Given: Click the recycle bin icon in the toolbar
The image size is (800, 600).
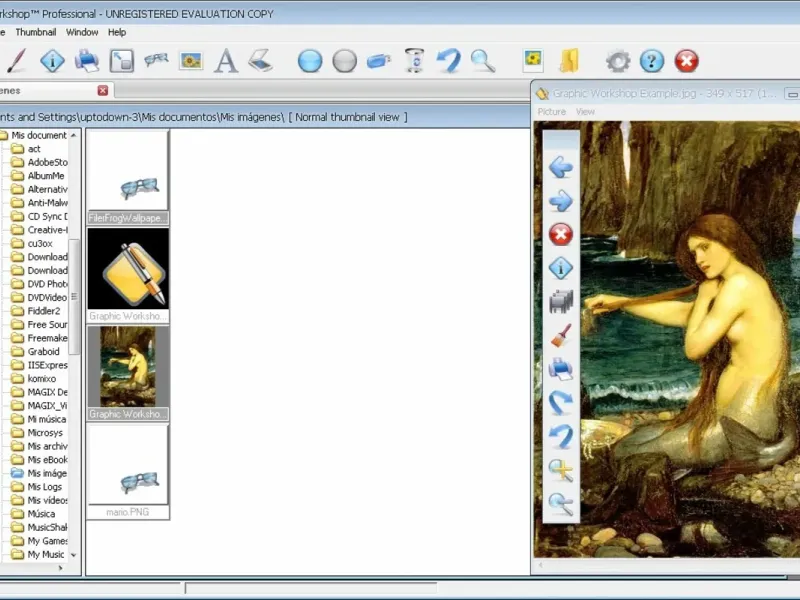Looking at the screenshot, I should tap(414, 61).
